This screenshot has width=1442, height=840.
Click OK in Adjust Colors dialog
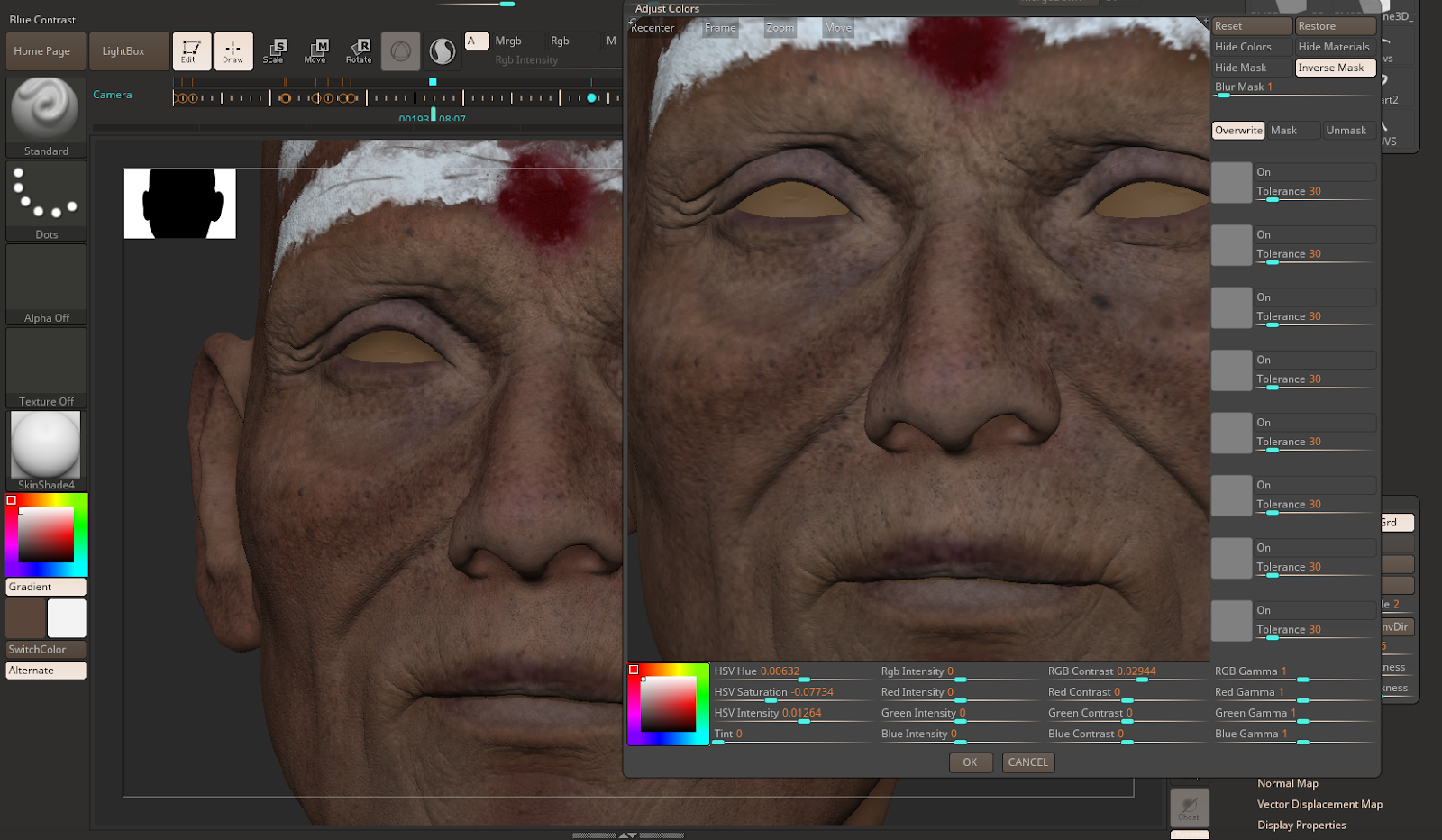pos(970,762)
